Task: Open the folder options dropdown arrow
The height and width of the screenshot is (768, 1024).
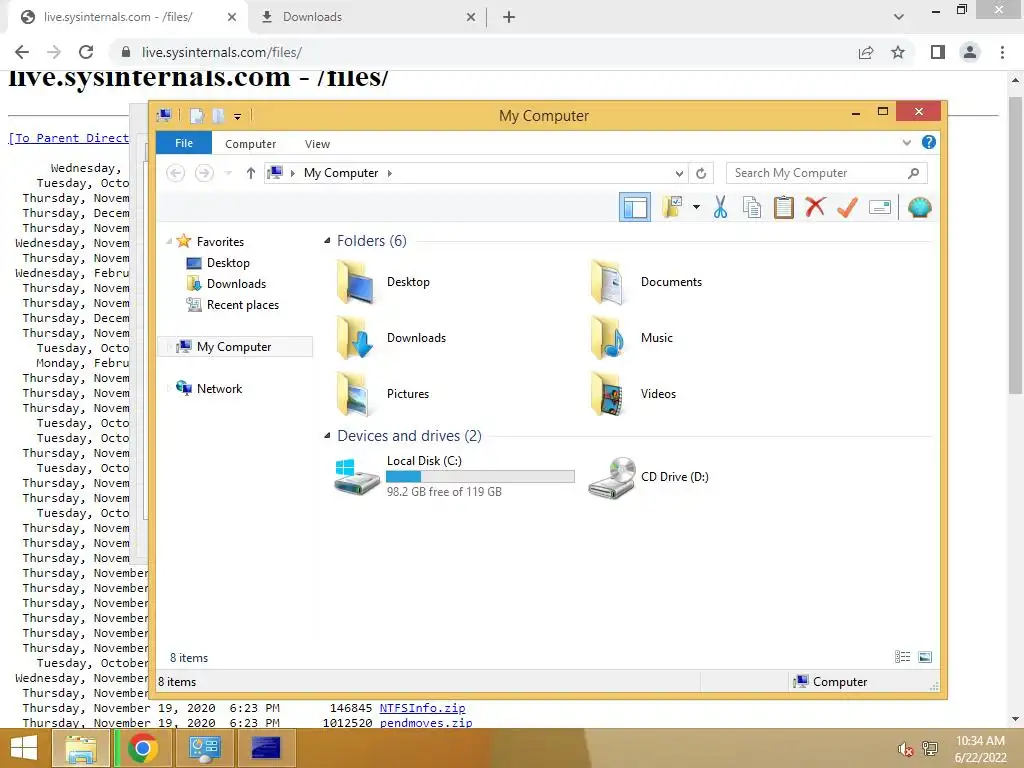Action: click(696, 208)
